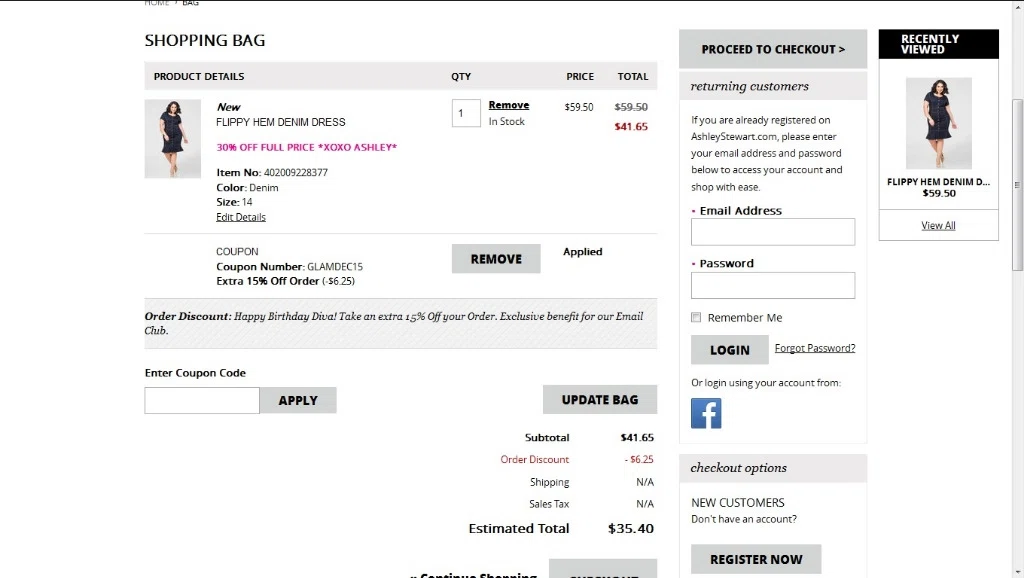Viewport: 1024px width, 578px height.
Task: Click the UPDATE BAG button
Action: 600,400
